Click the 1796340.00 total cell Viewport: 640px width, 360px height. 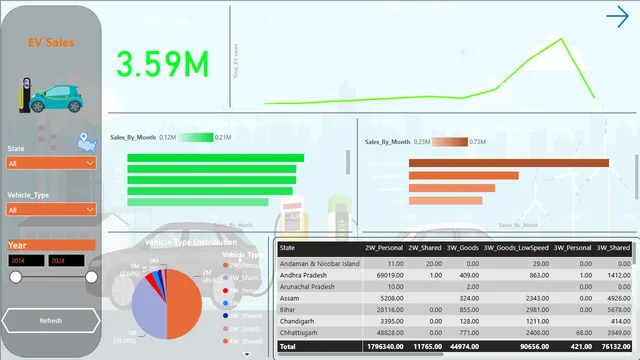point(385,347)
